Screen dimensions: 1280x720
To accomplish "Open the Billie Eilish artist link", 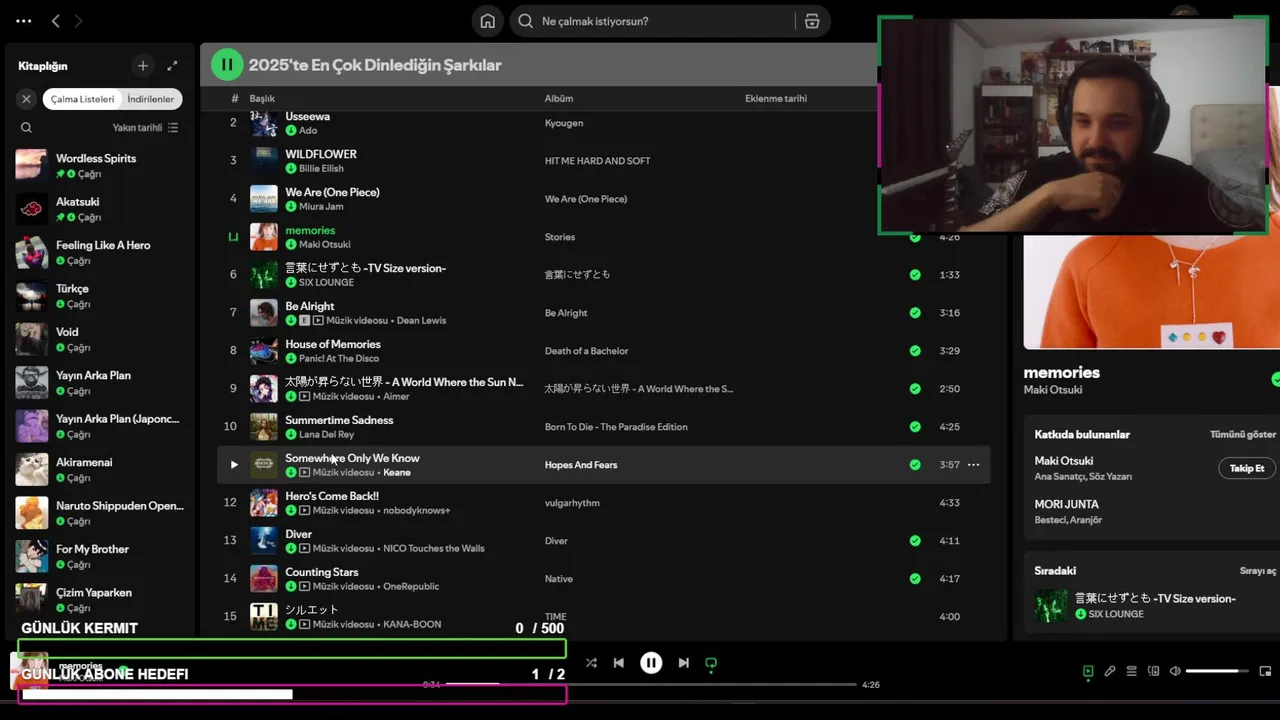I will (x=321, y=169).
